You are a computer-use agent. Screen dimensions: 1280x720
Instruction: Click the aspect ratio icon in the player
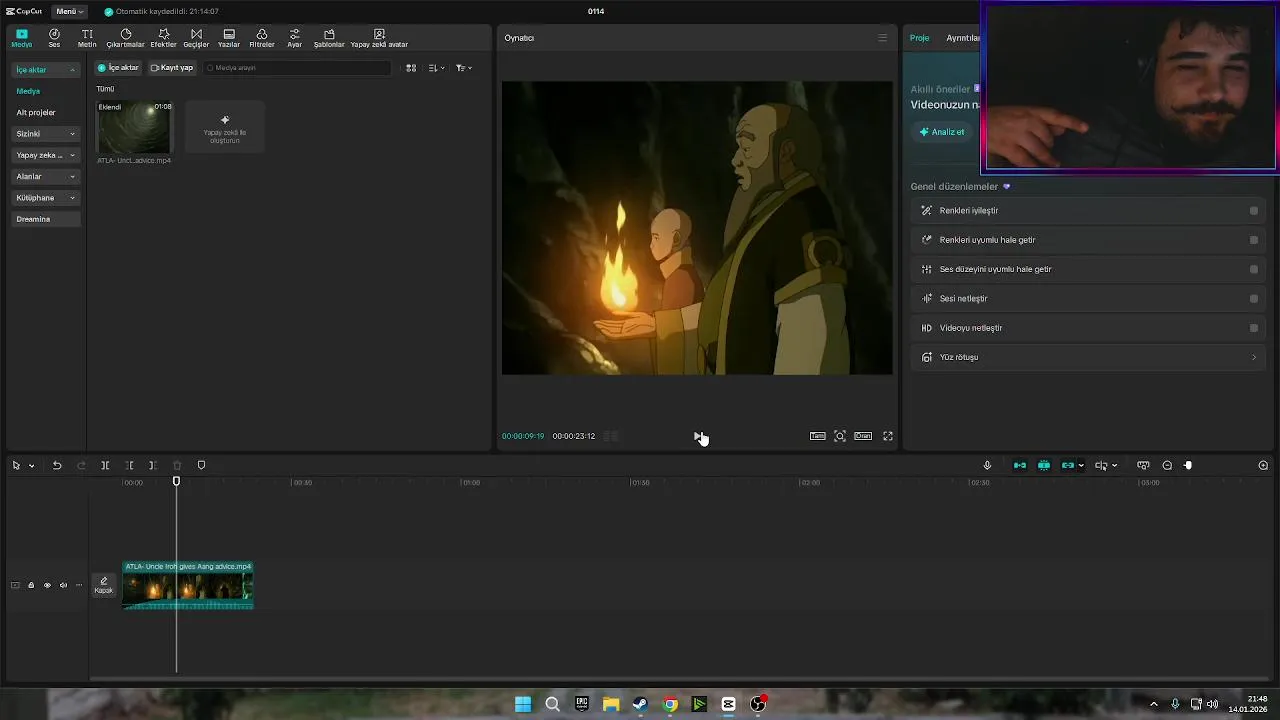point(863,436)
